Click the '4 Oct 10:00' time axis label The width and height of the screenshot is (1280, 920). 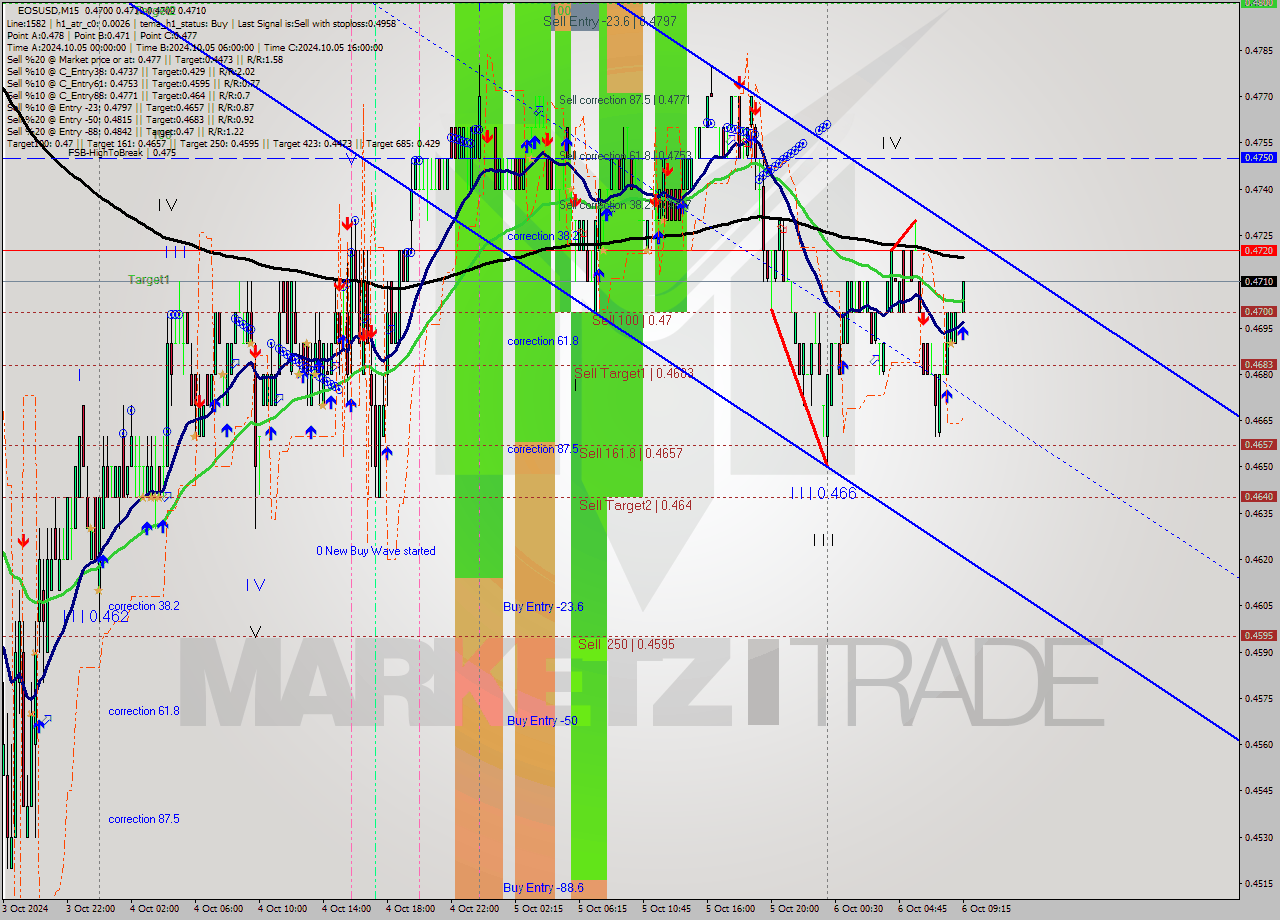coord(282,909)
